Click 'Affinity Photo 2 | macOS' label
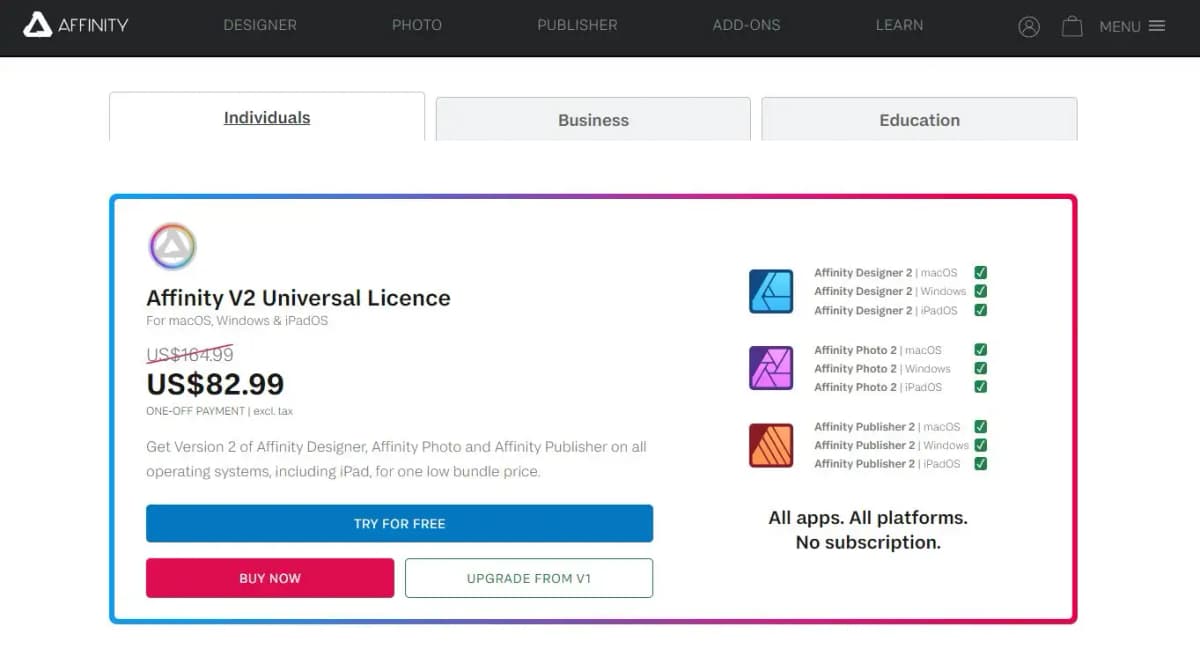The image size is (1200, 656). (x=878, y=350)
